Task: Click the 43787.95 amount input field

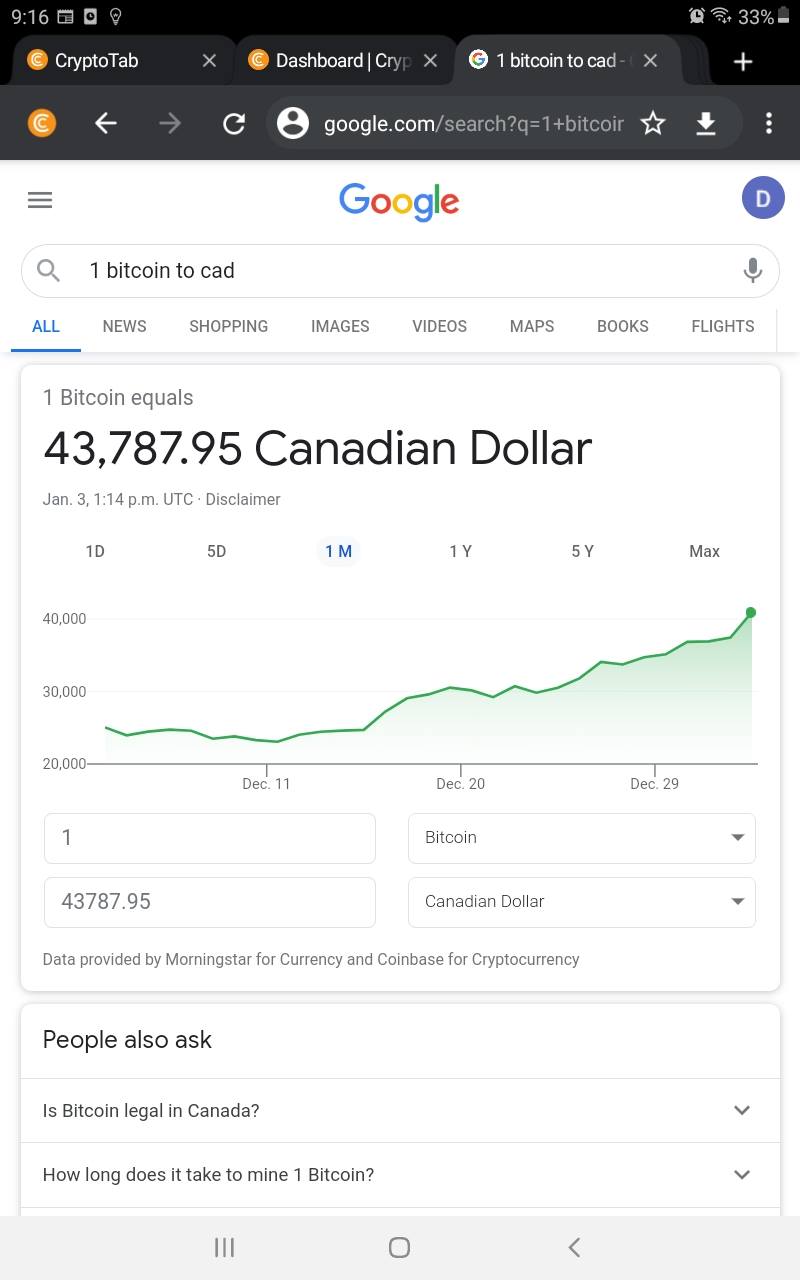Action: [x=210, y=902]
